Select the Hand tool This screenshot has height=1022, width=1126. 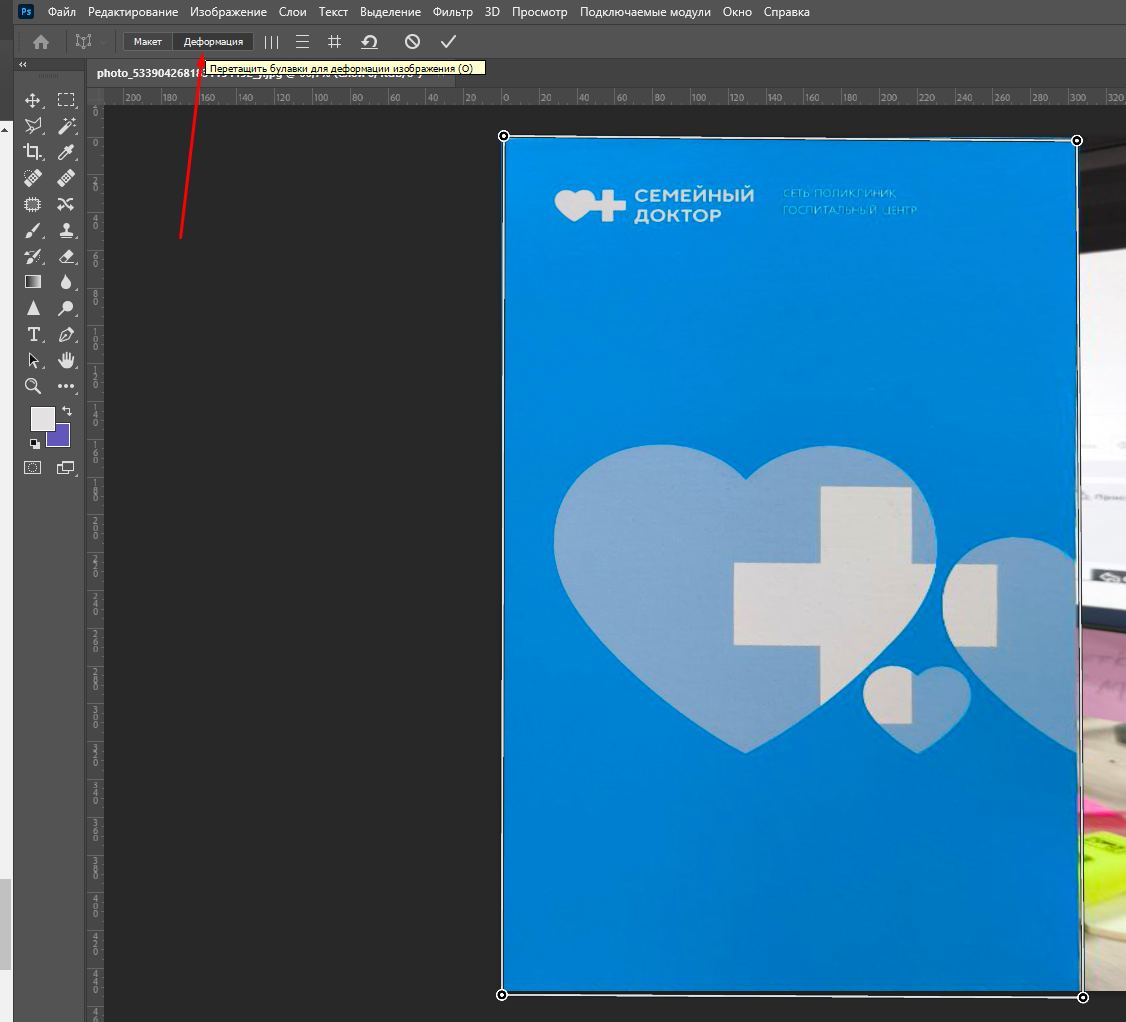pos(66,360)
